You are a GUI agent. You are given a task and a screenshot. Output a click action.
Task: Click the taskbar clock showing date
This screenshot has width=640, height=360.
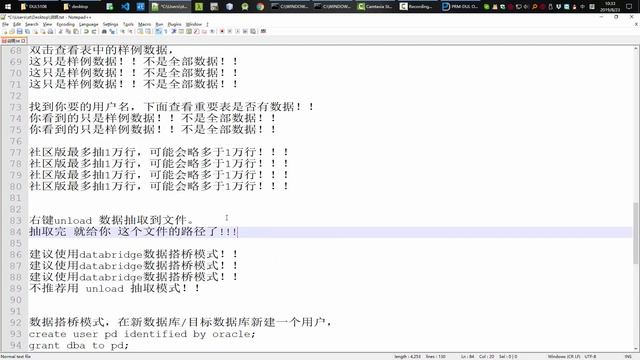(610, 7)
